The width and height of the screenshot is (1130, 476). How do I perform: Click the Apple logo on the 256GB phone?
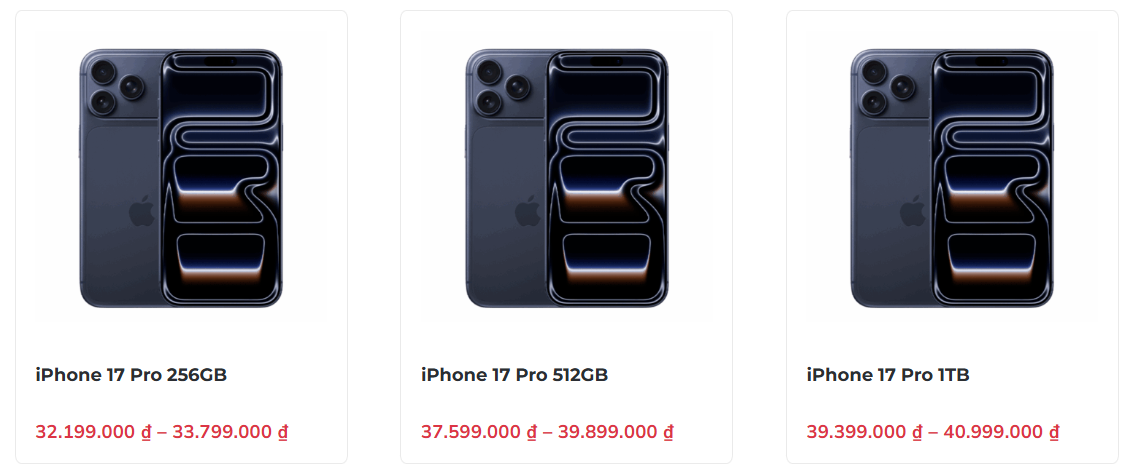click(x=141, y=211)
